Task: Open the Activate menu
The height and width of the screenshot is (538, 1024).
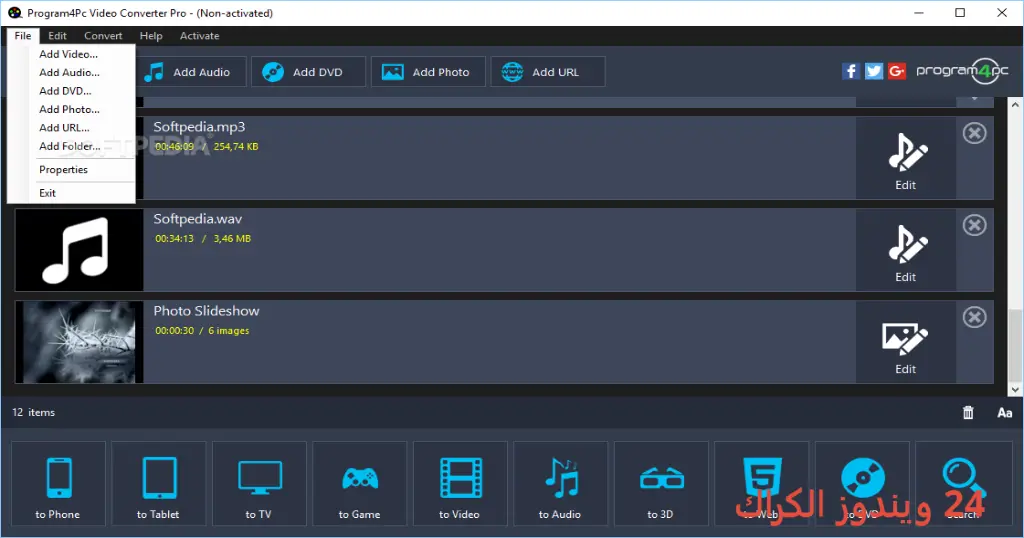Action: [199, 36]
